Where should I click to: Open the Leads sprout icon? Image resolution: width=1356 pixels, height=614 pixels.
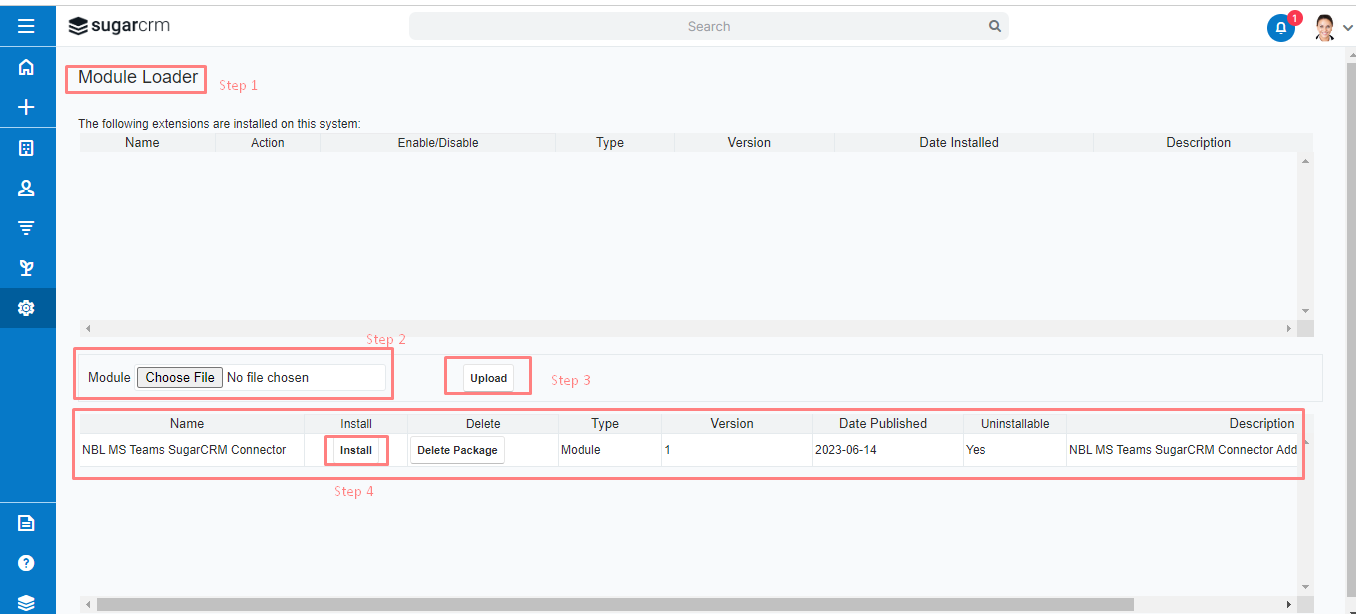pyautogui.click(x=27, y=268)
